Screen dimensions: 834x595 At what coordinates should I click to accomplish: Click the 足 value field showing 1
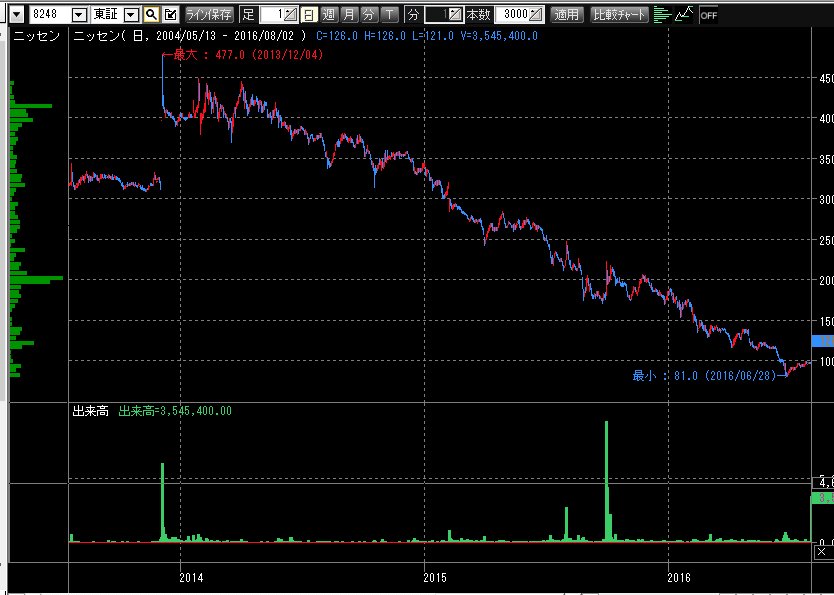click(271, 15)
